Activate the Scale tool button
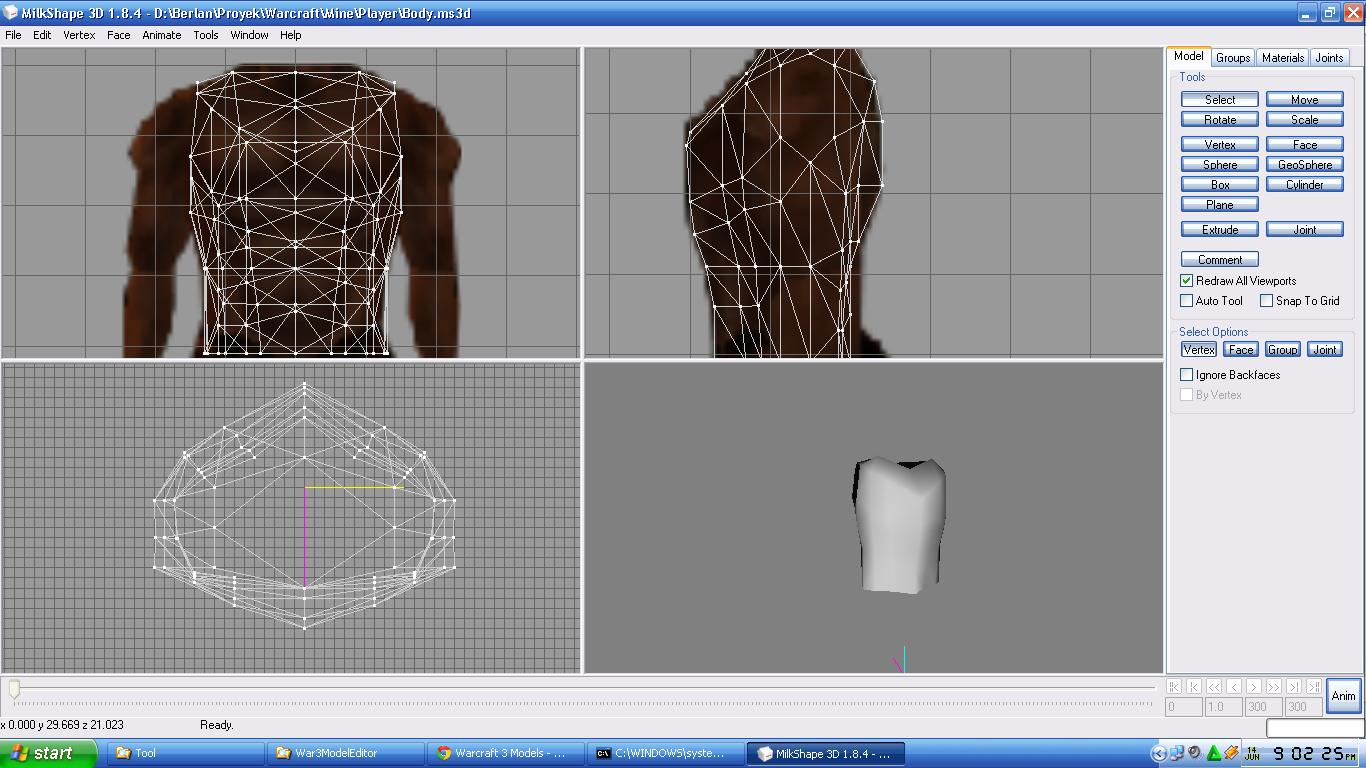The width and height of the screenshot is (1366, 768). coord(1305,120)
